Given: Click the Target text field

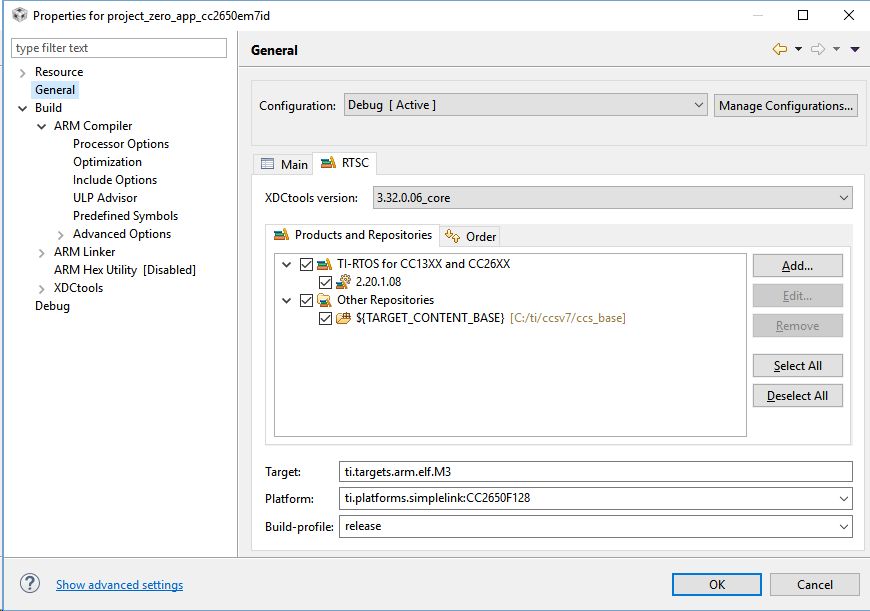Looking at the screenshot, I should pos(596,471).
